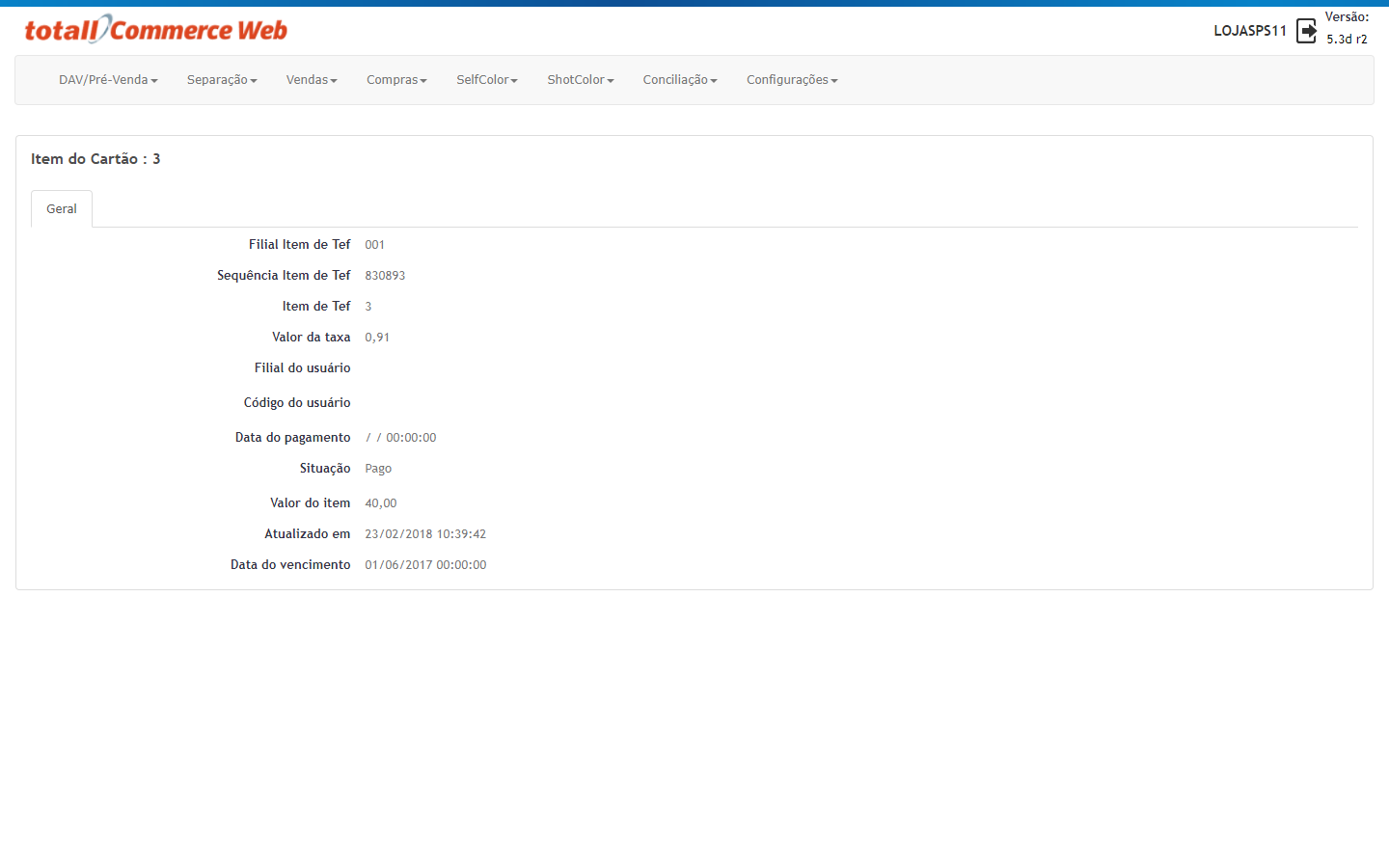Open the Conciliação dropdown

[x=680, y=80]
